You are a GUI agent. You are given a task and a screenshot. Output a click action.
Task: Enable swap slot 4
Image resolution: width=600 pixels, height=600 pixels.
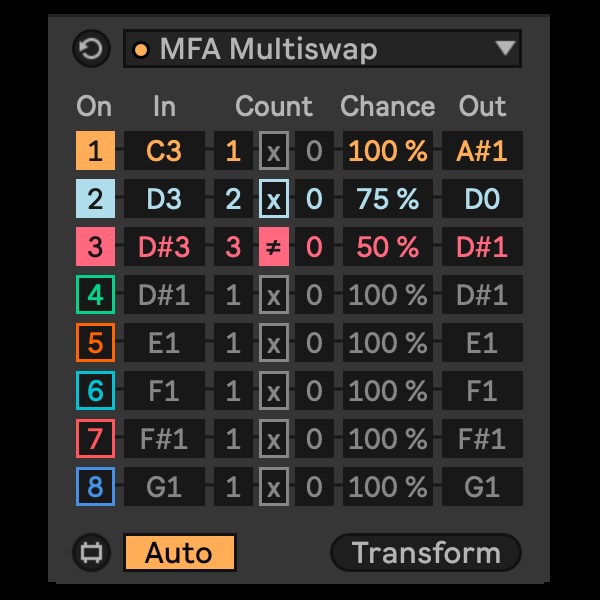click(95, 295)
